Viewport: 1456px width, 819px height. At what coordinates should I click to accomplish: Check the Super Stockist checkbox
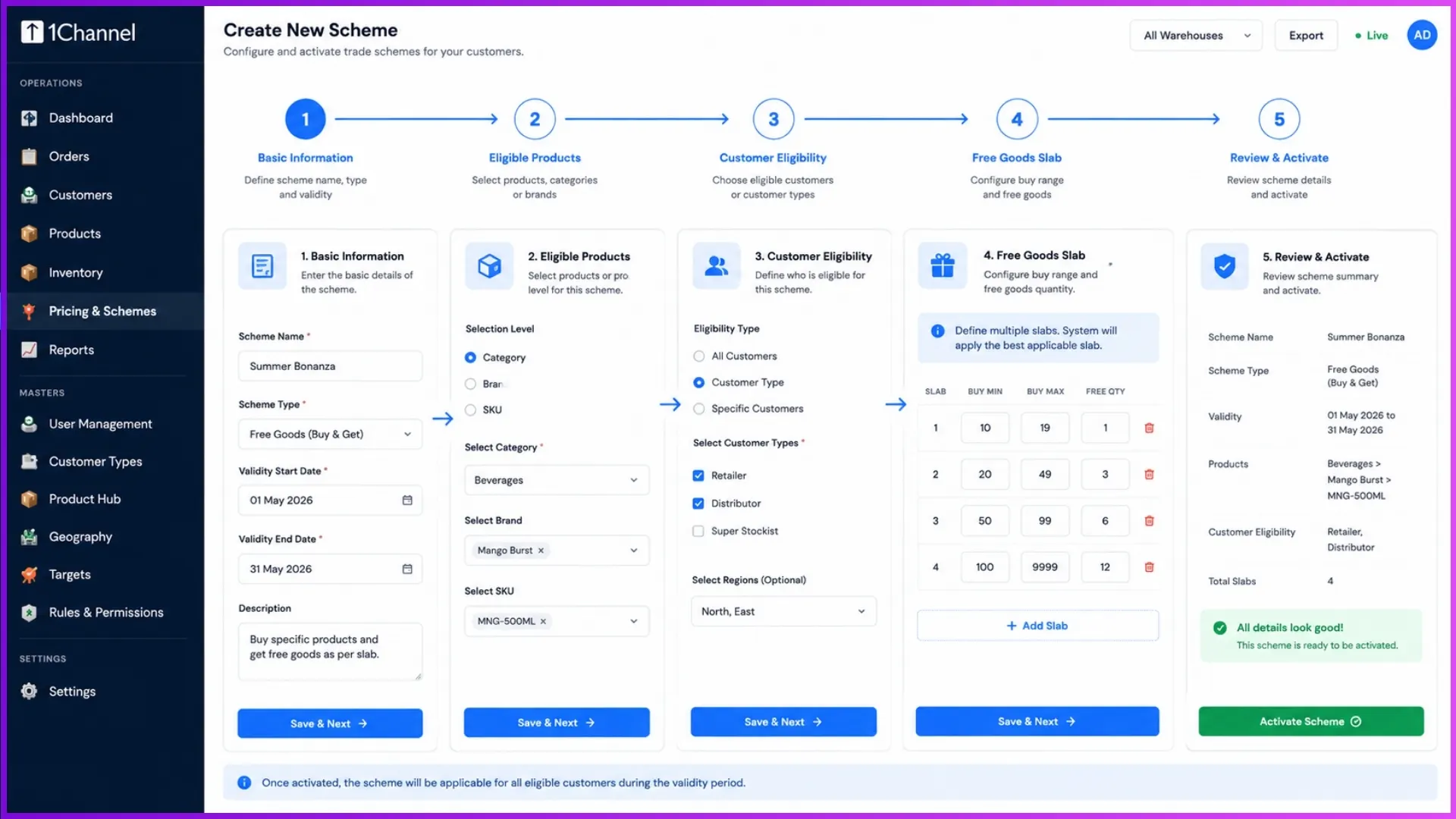coord(698,531)
